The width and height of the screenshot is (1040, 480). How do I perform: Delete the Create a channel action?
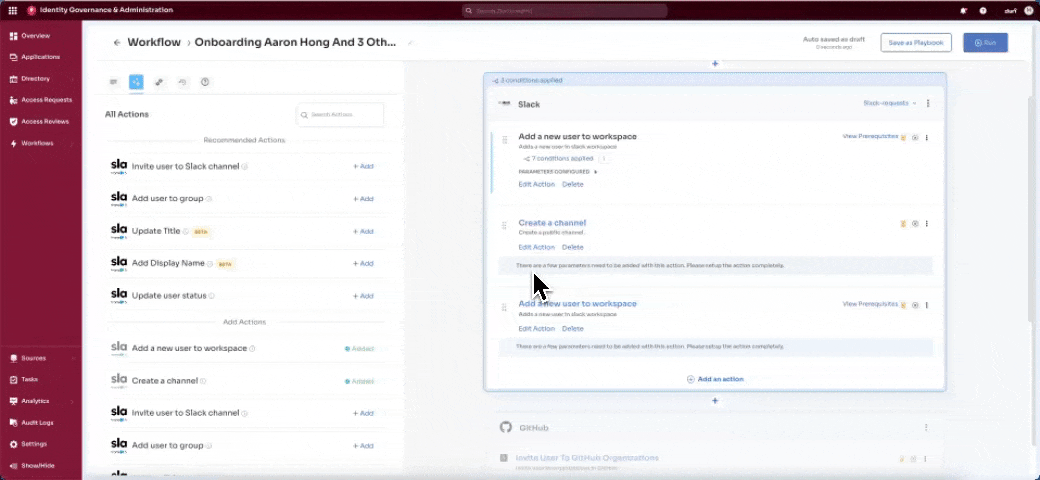pyautogui.click(x=573, y=247)
